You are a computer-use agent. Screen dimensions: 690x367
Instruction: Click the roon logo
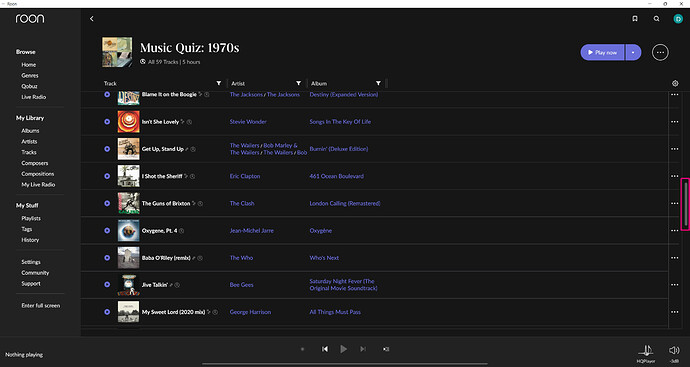coord(30,18)
